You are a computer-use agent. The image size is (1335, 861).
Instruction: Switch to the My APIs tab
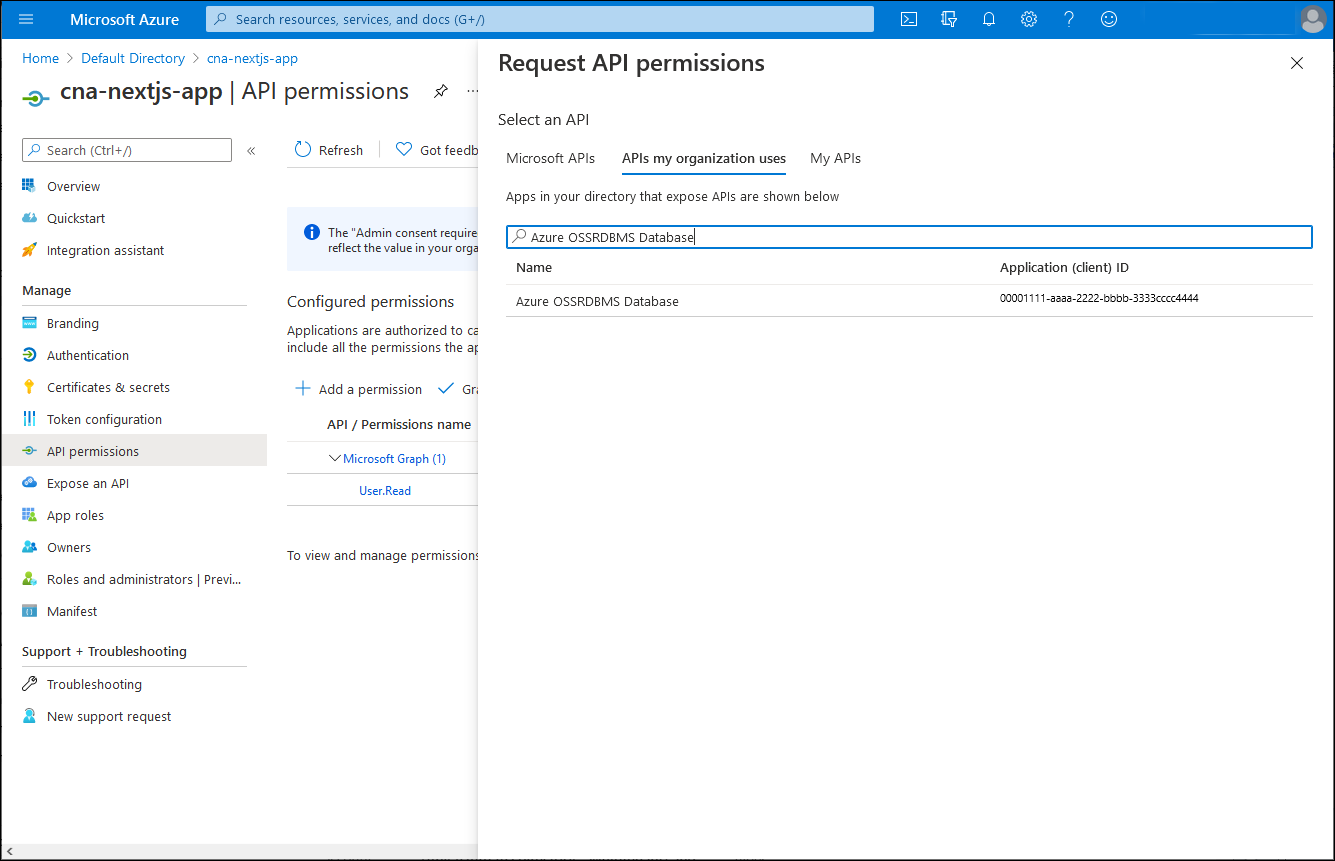[835, 158]
